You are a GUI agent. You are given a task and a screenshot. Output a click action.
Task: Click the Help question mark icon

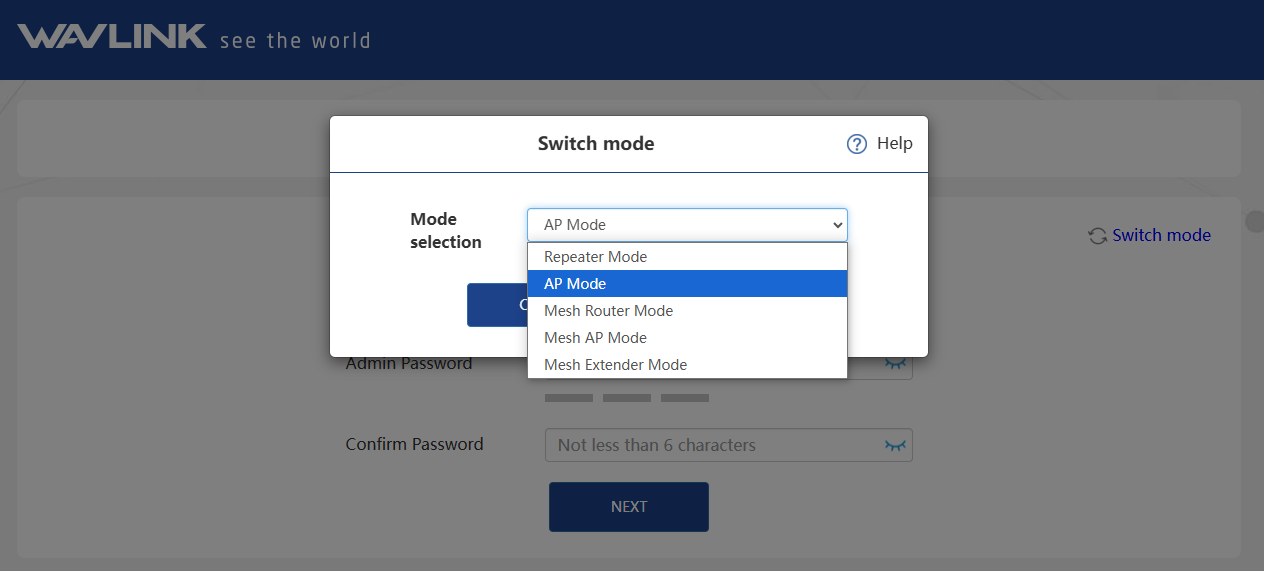point(856,144)
